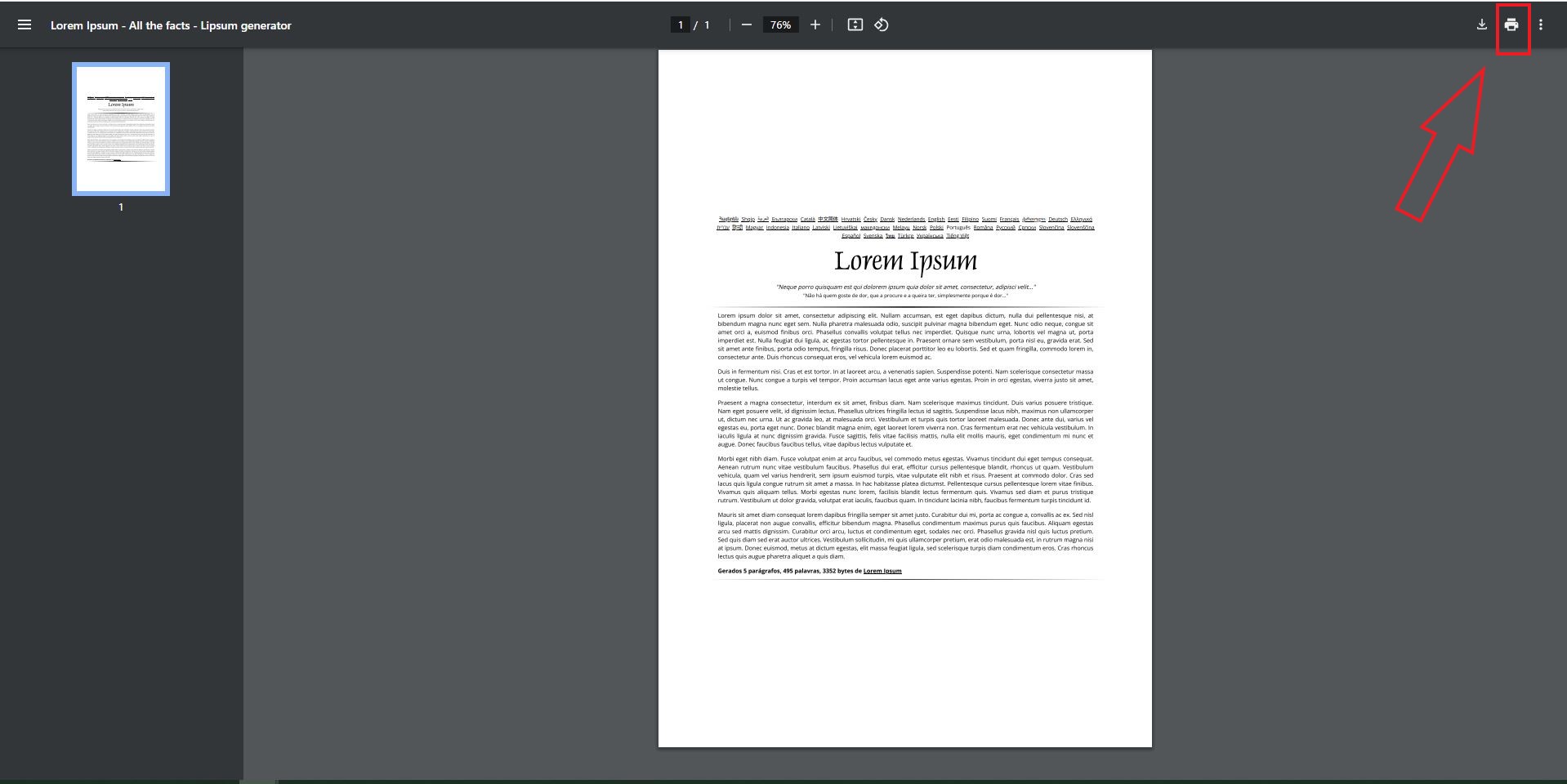Click the thumbnail page label 1

(121, 207)
